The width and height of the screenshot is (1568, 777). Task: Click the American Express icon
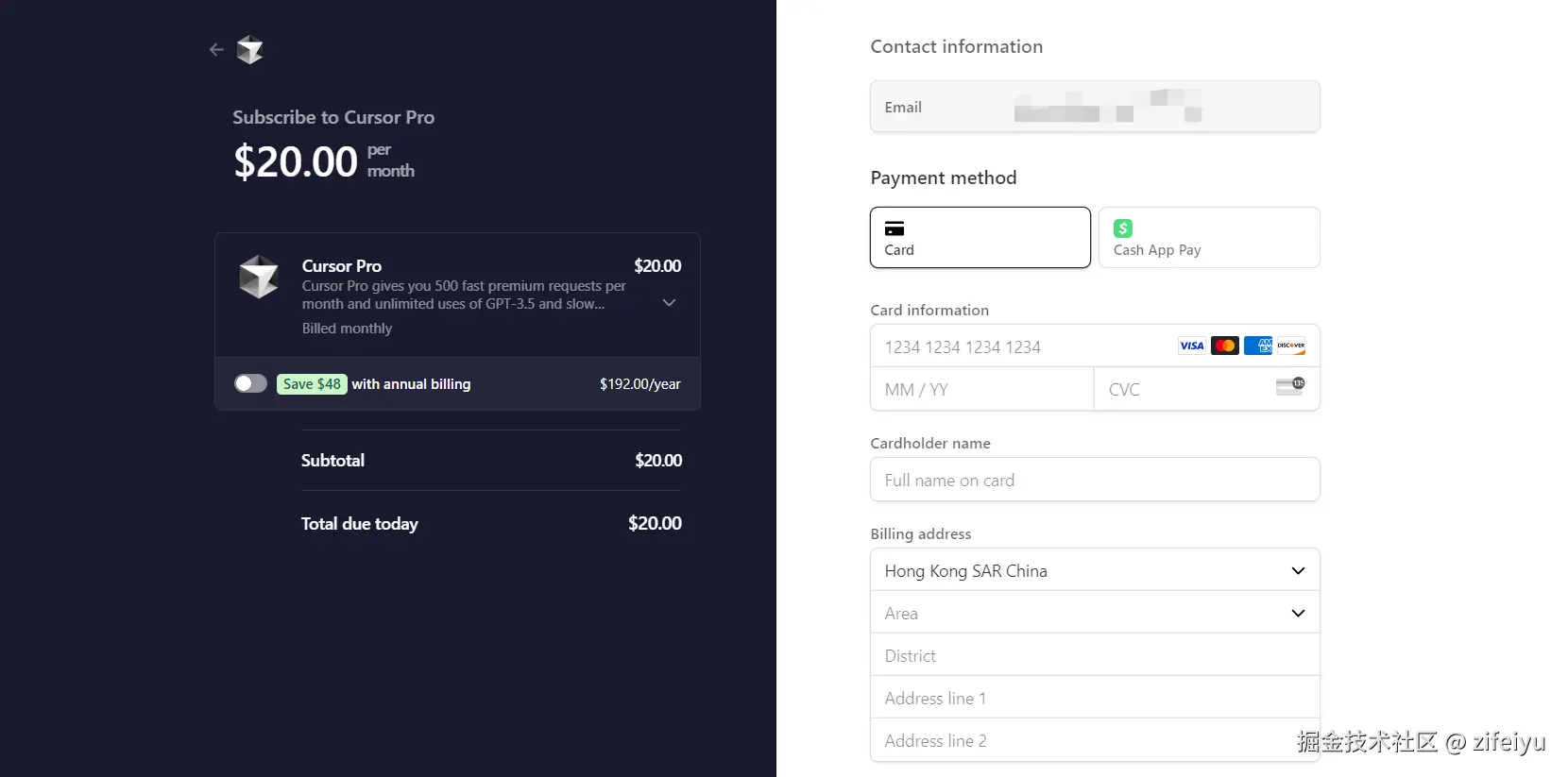(1258, 346)
